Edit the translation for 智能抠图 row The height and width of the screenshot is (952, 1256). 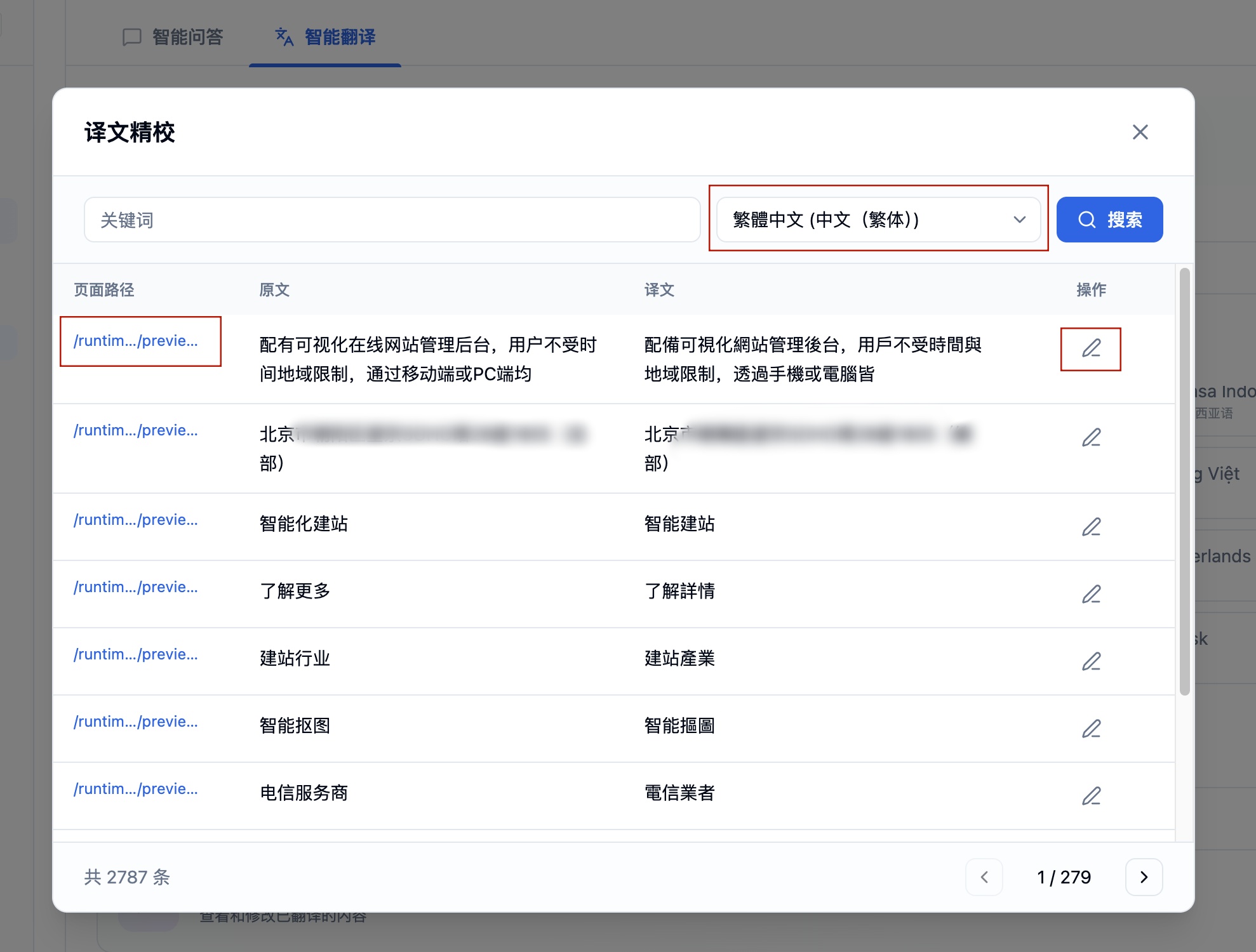(x=1092, y=729)
